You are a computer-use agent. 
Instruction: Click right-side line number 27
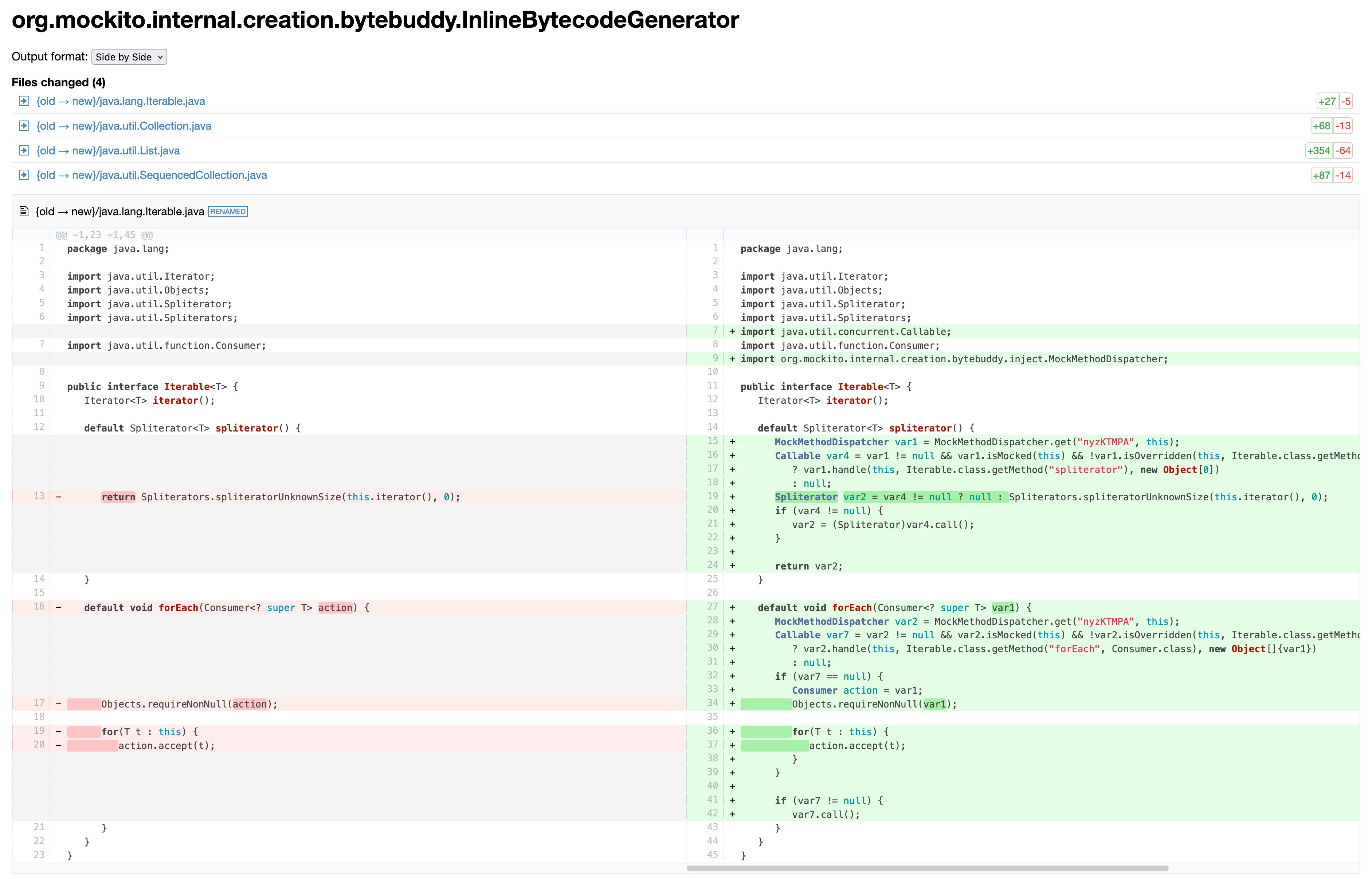712,606
